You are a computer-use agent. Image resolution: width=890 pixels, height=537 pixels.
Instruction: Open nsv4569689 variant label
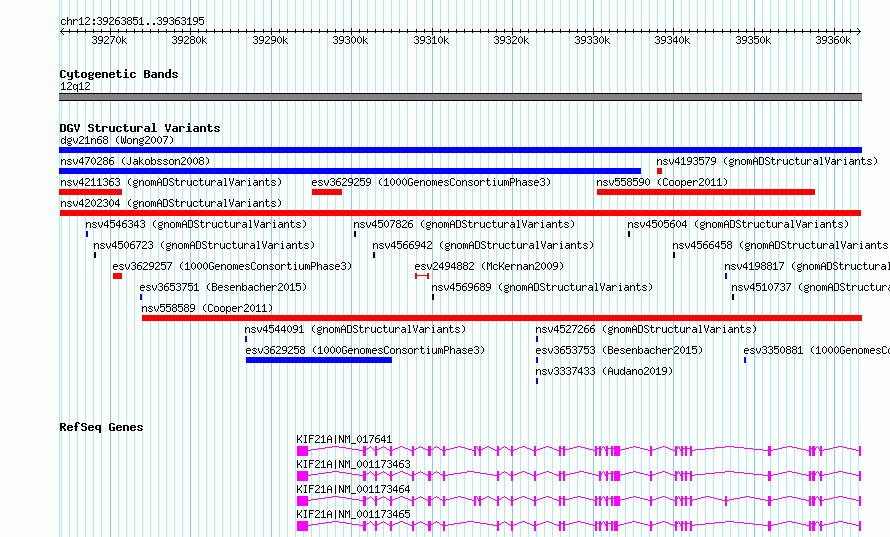(x=542, y=287)
